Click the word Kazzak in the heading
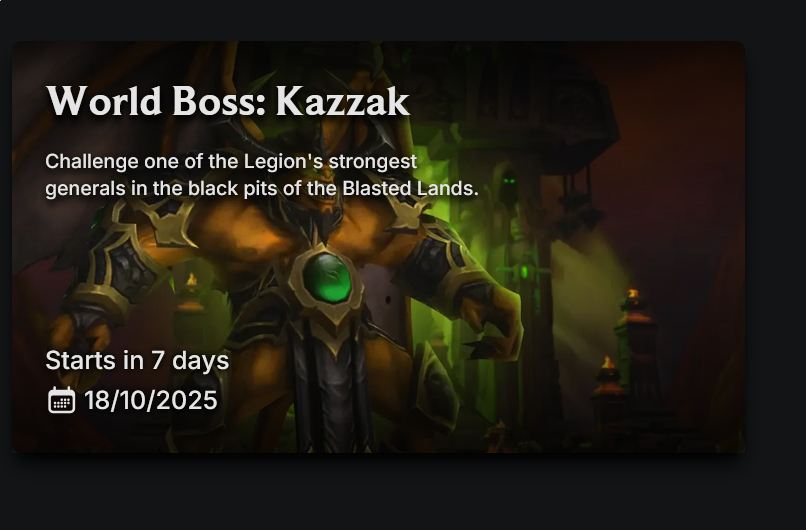This screenshot has height=530, width=806. point(343,101)
